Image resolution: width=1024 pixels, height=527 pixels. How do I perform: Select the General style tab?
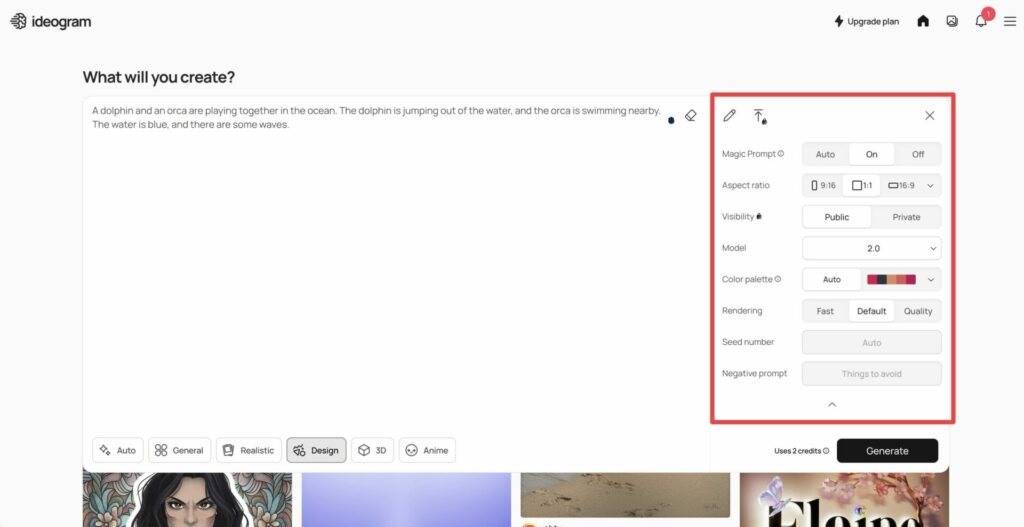180,450
